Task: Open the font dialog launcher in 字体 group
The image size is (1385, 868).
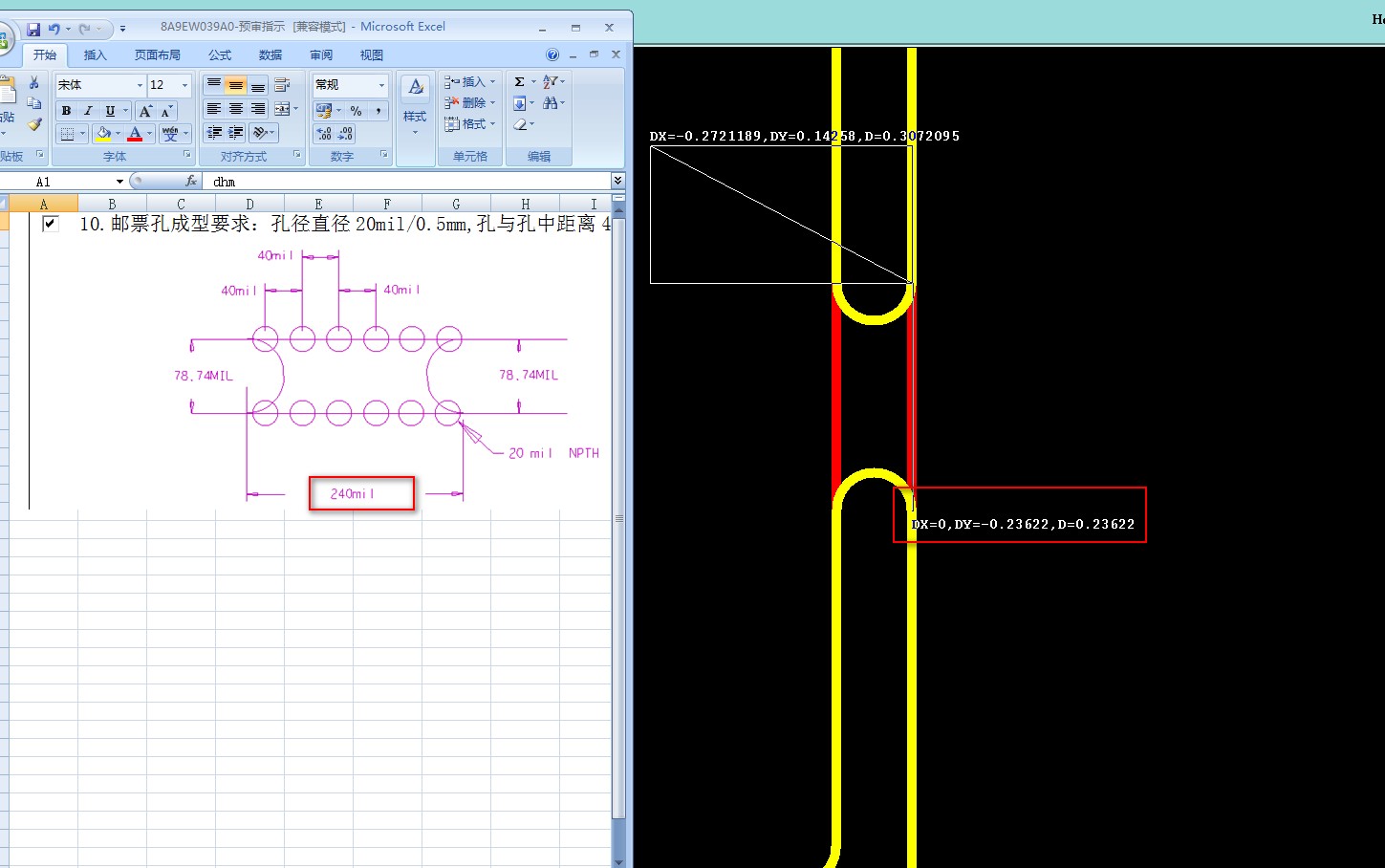Action: coord(187,155)
